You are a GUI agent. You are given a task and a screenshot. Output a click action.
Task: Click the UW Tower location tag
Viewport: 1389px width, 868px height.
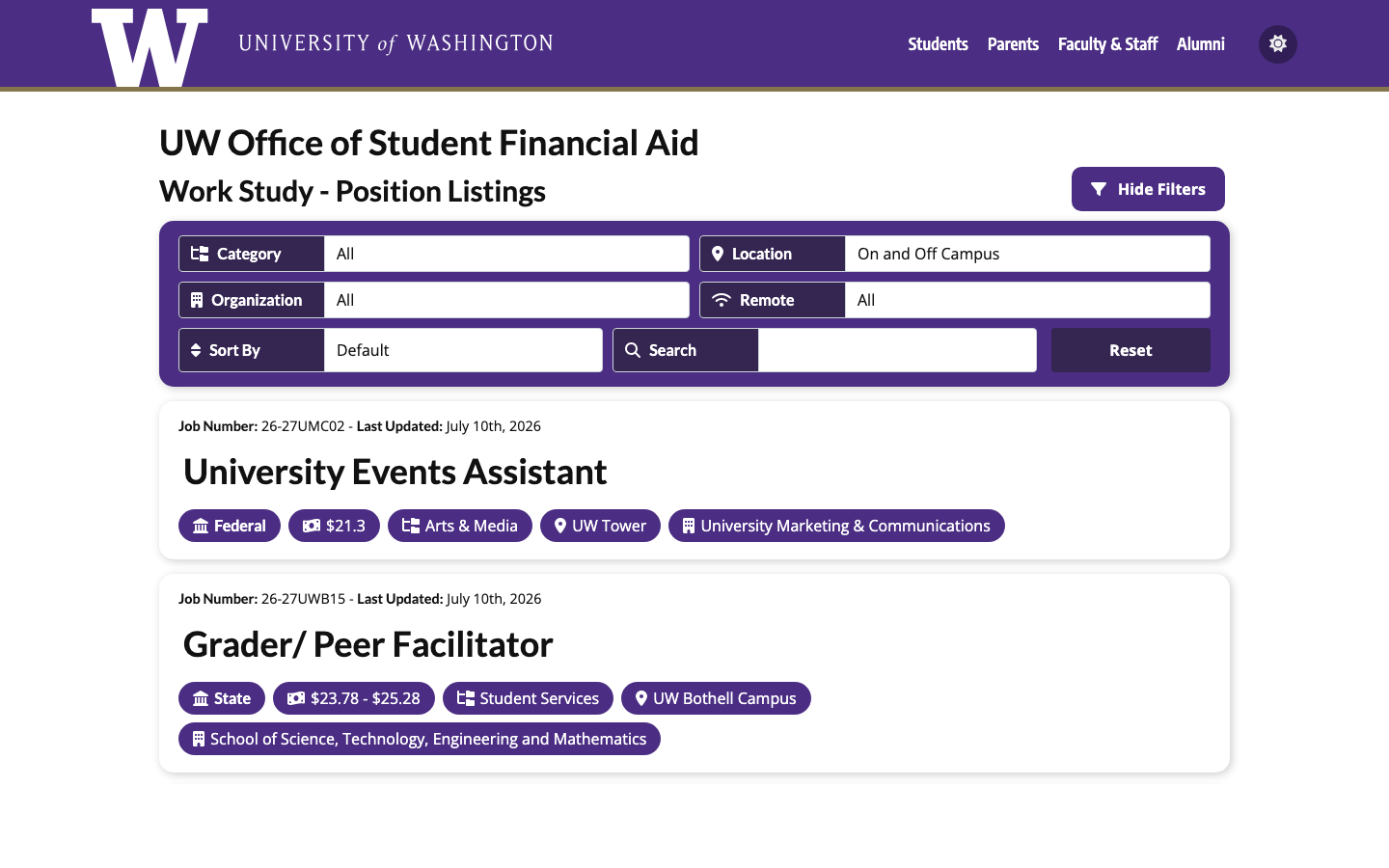(600, 526)
